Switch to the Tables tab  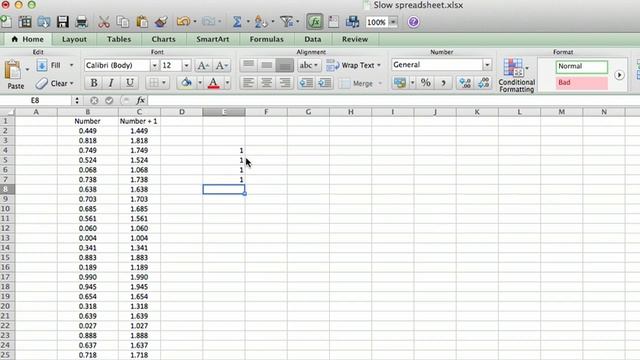click(x=119, y=39)
